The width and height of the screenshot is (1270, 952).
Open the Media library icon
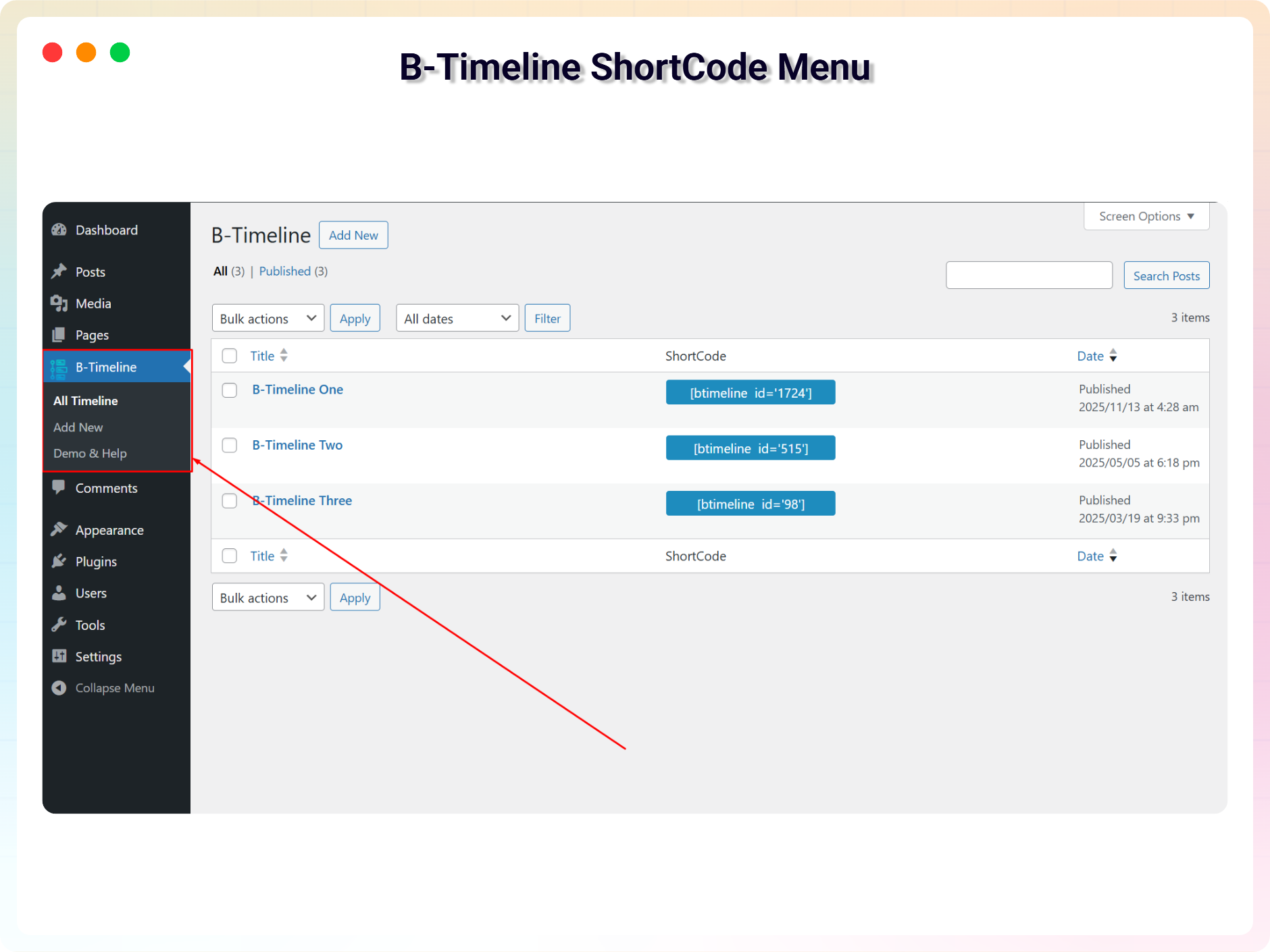coord(59,303)
